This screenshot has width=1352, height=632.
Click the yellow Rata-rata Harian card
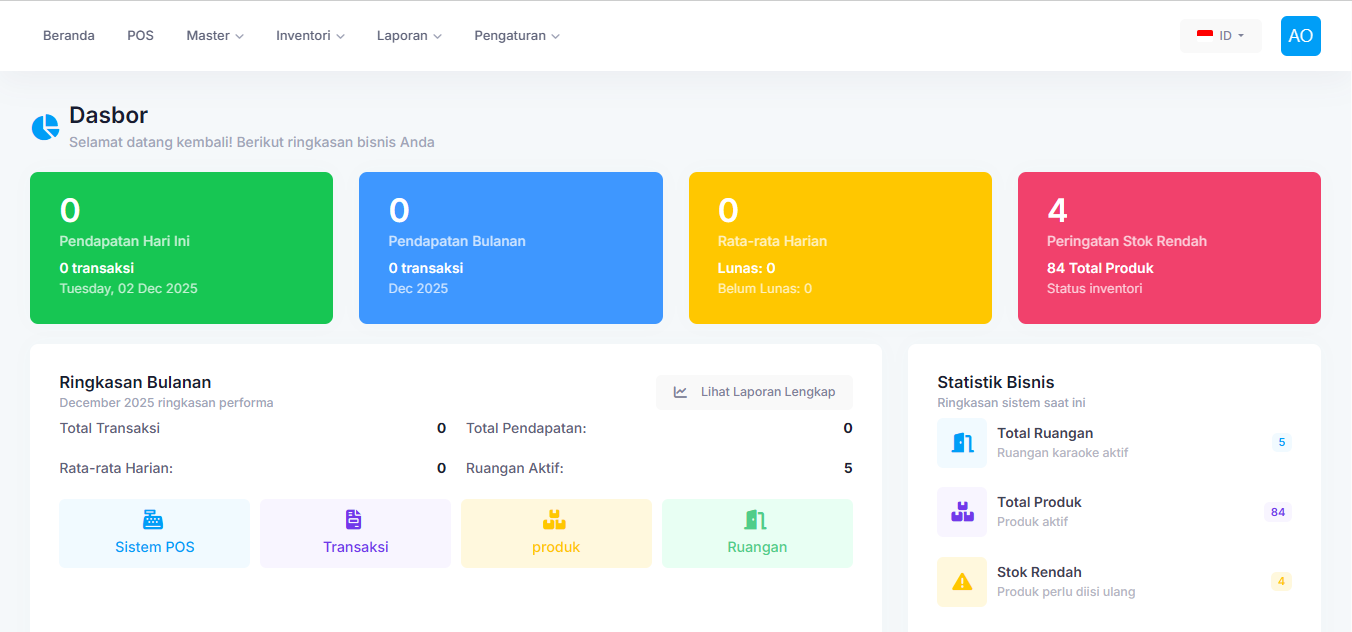840,248
